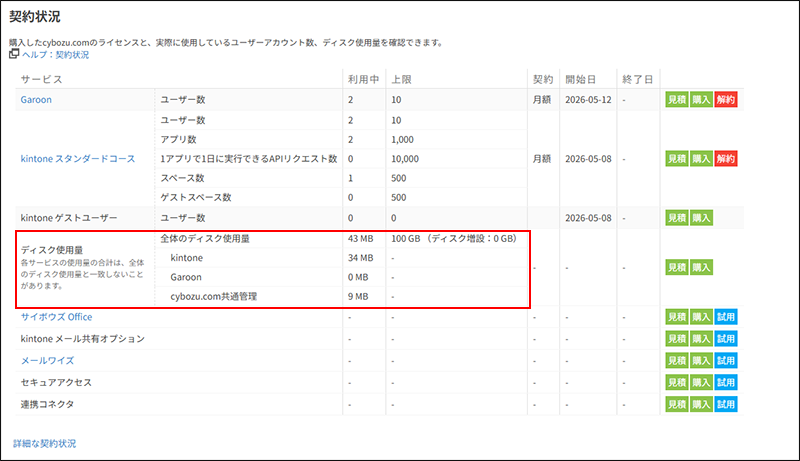
Task: Click 100 GB（ディスク増設：0 GB） limit cell
Action: 454,239
